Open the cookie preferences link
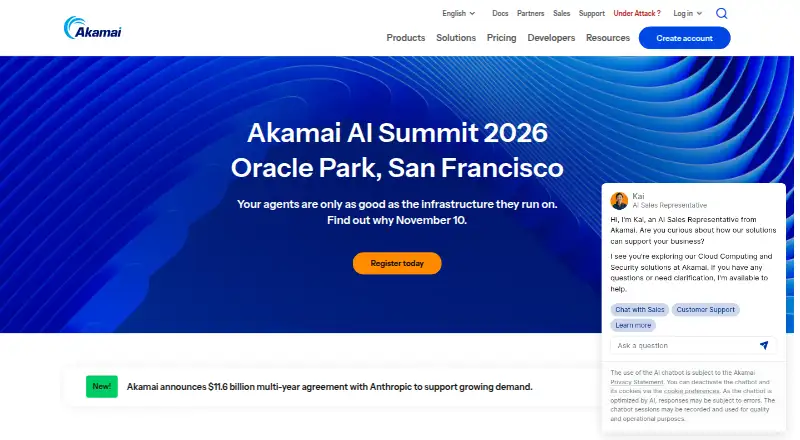800x440 pixels. coord(691,391)
